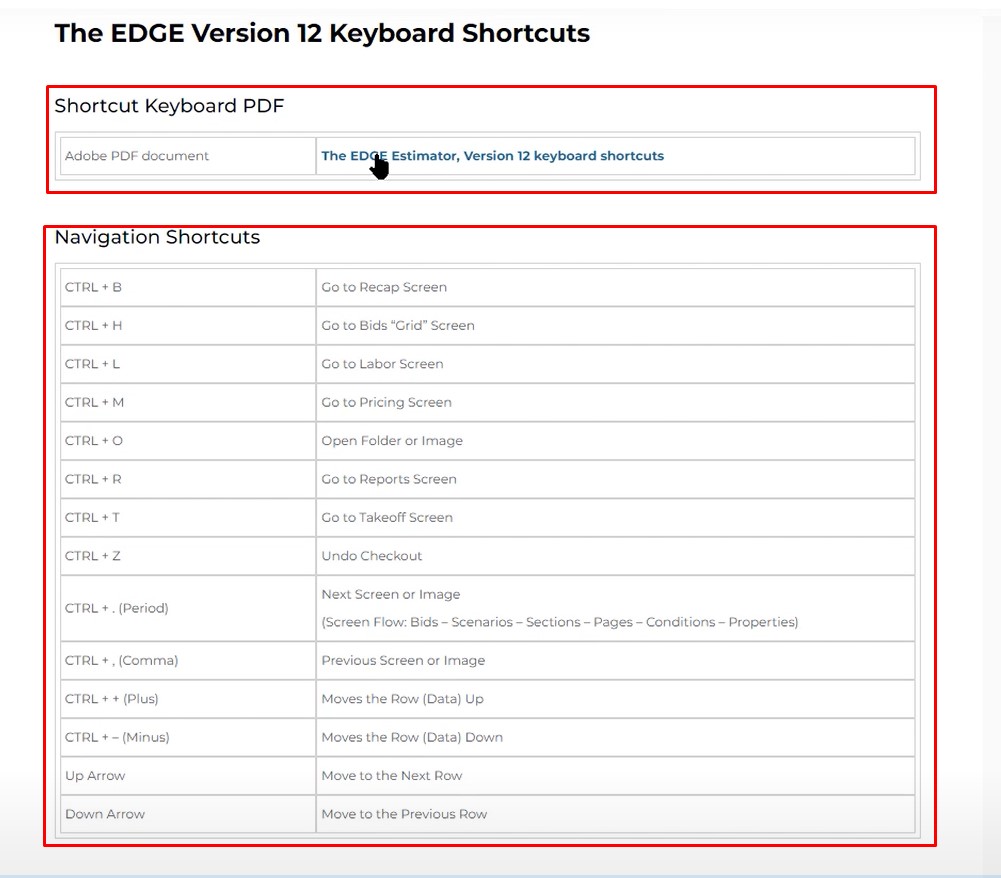Viewport: 1001px width, 878px height.
Task: Click the Screen Flow explanation line
Action: tap(559, 622)
